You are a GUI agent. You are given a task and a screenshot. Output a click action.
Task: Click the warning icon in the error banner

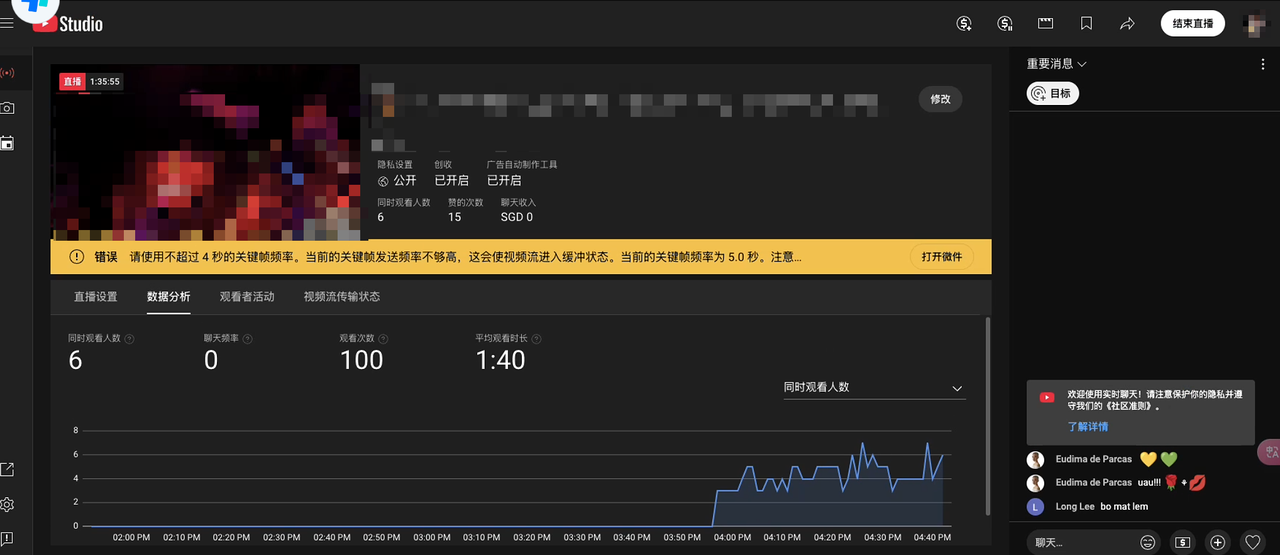click(x=77, y=257)
